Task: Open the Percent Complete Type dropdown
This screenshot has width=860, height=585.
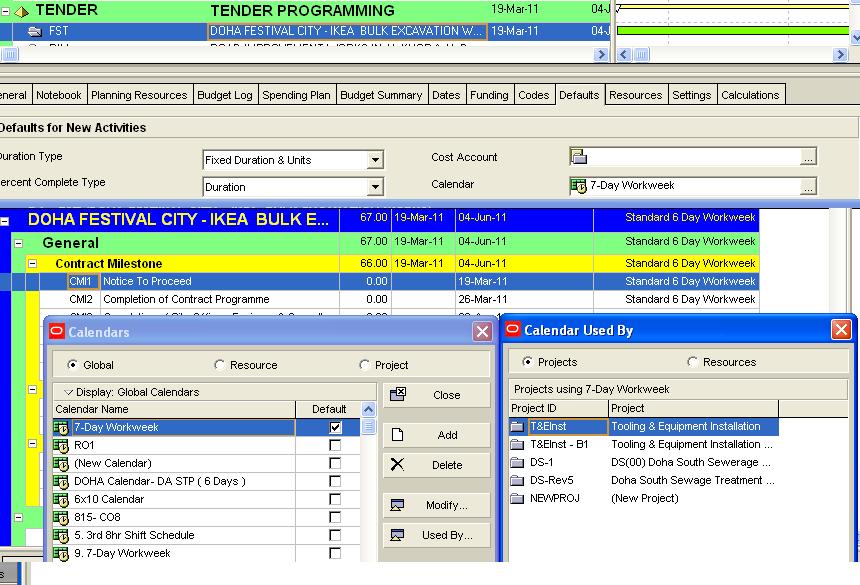Action: [x=375, y=187]
